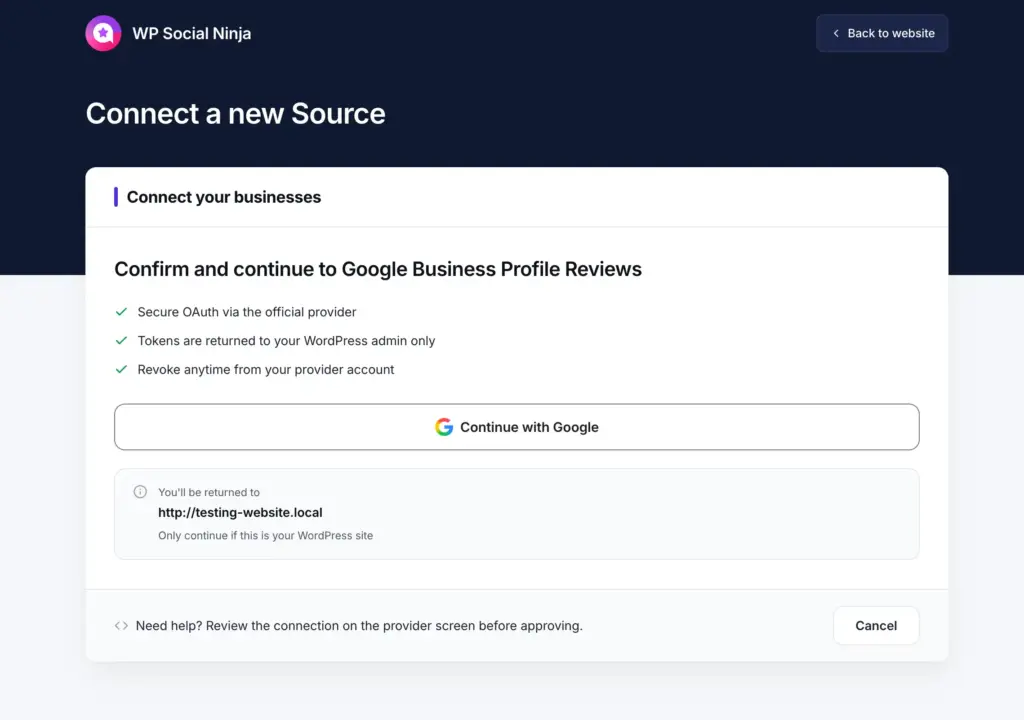Click the WP Social Ninja logo icon
The height and width of the screenshot is (720, 1024).
click(x=103, y=33)
